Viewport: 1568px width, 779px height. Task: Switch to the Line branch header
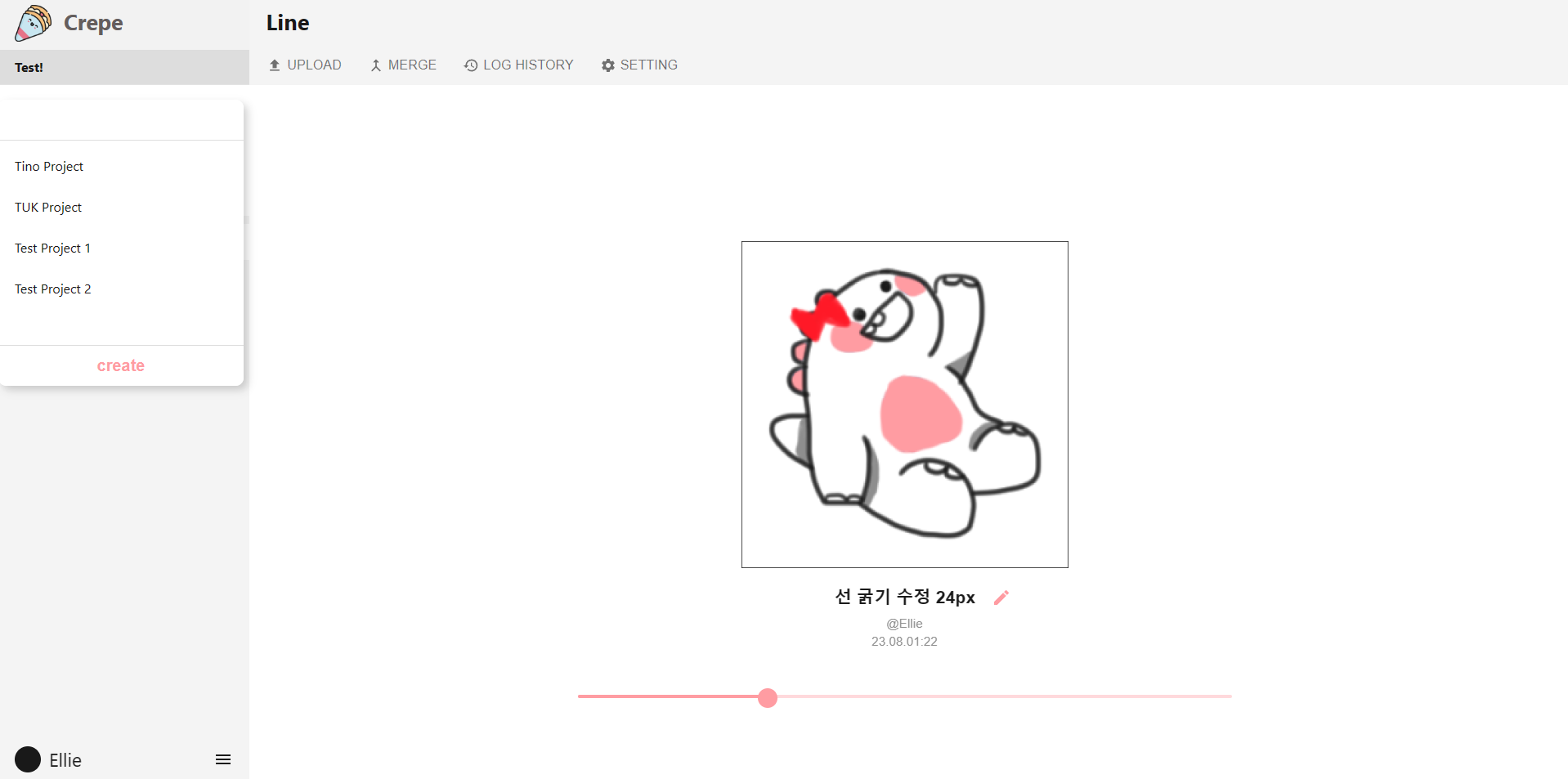[287, 23]
